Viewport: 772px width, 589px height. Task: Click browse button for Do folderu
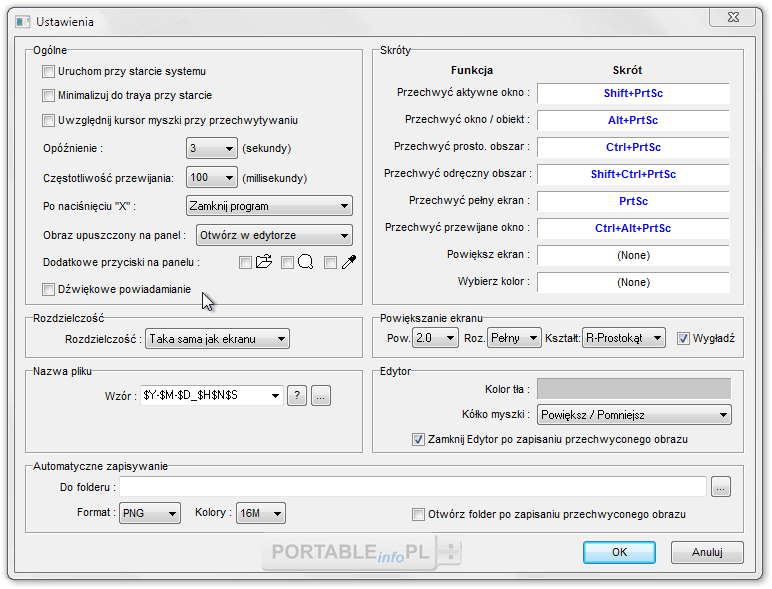tap(721, 487)
